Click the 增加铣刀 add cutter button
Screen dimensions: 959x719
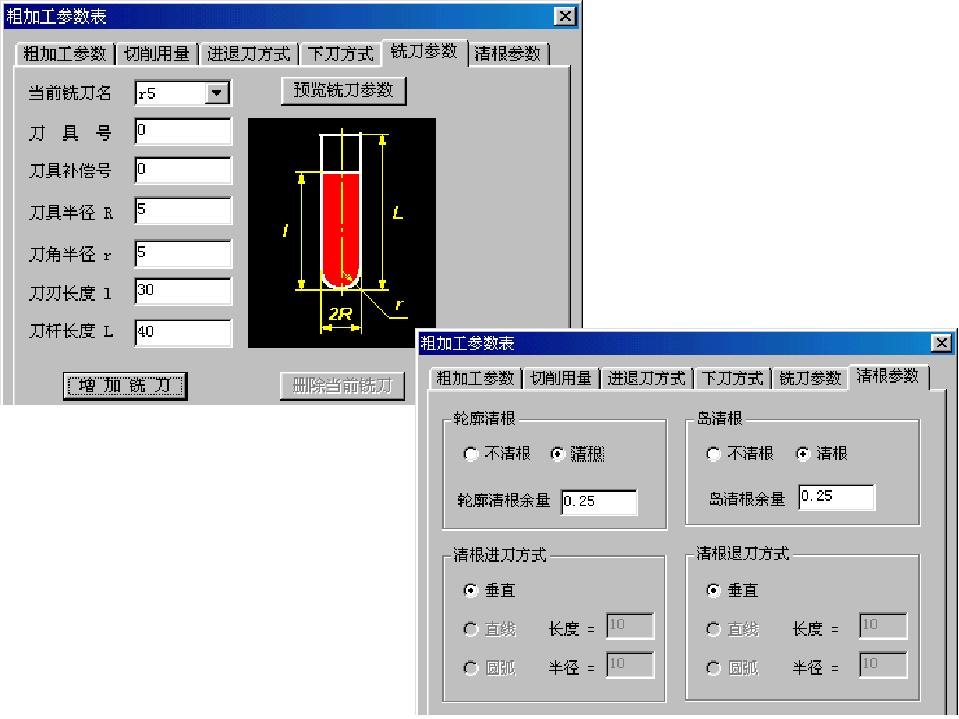tap(125, 386)
